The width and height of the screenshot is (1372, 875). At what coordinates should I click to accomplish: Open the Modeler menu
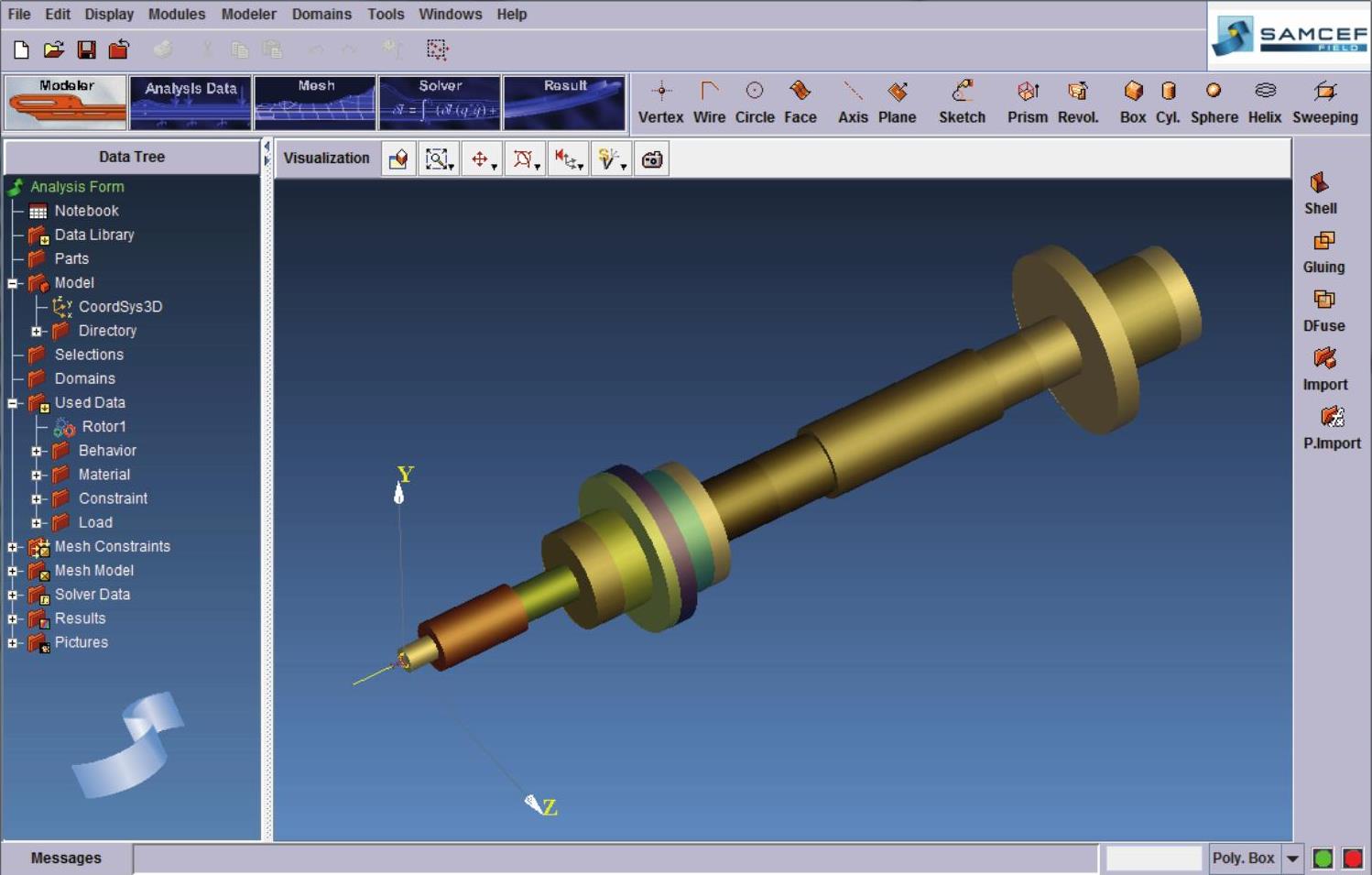(248, 14)
